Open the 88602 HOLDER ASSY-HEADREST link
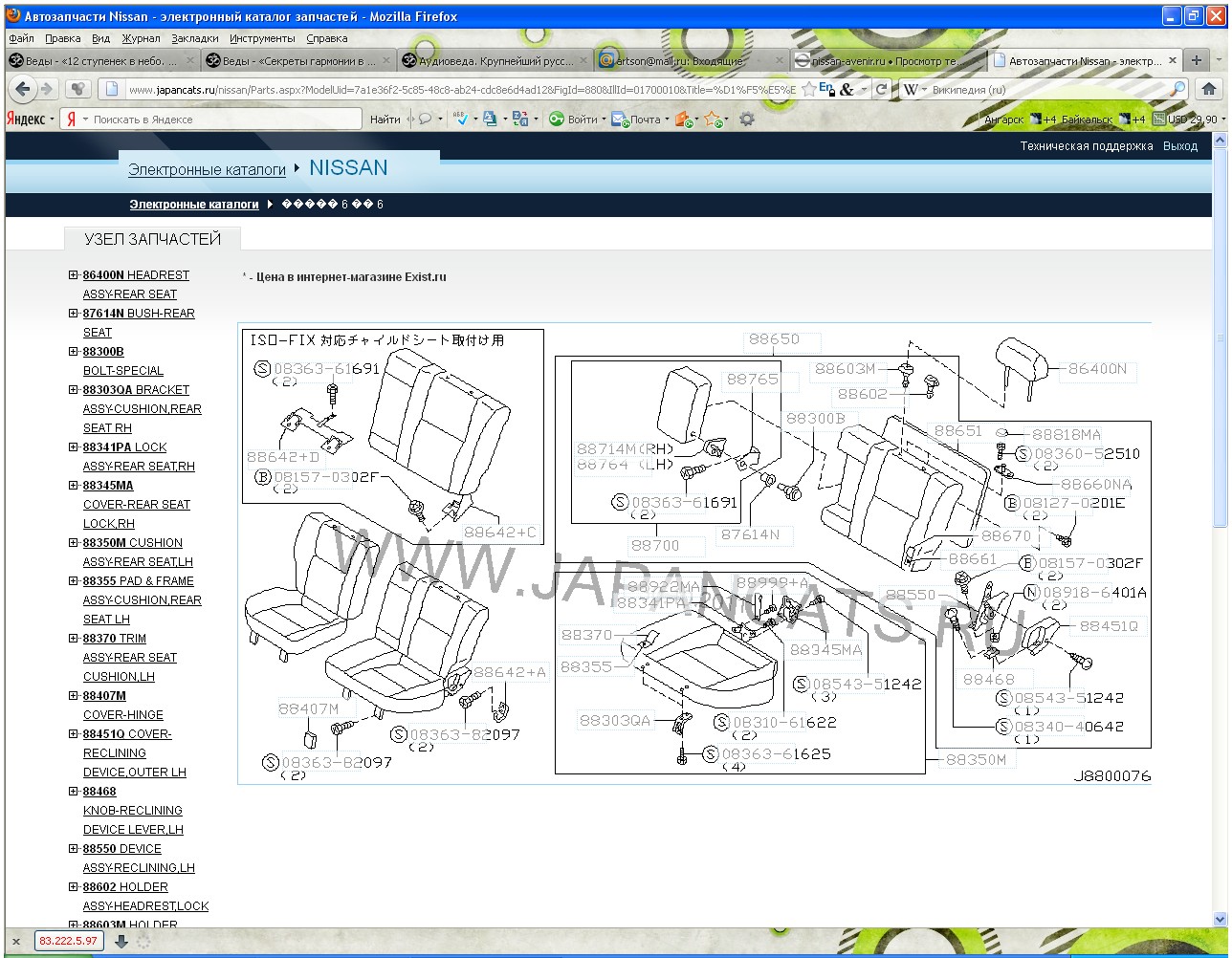Viewport: 1232px width, 958px height. tap(145, 896)
